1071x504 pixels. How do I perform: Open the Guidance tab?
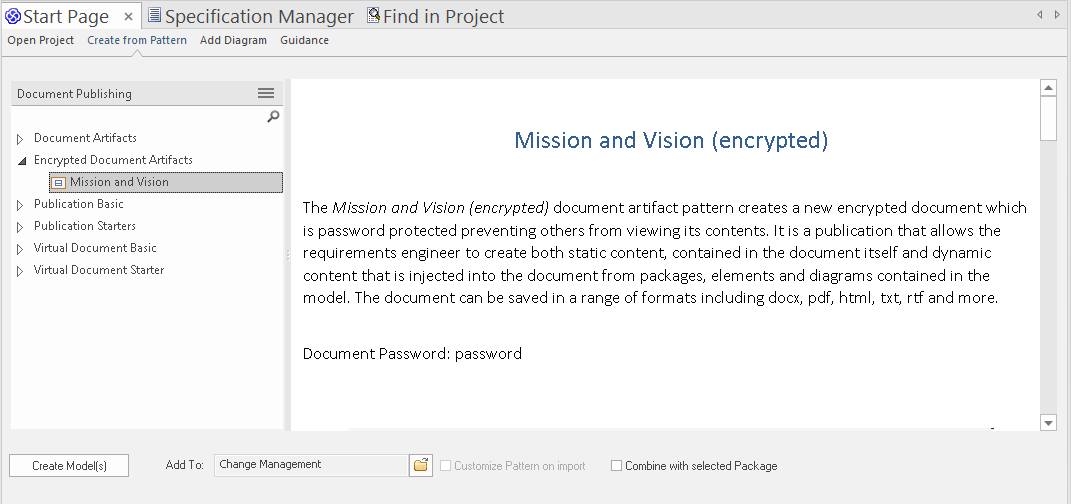coord(304,40)
